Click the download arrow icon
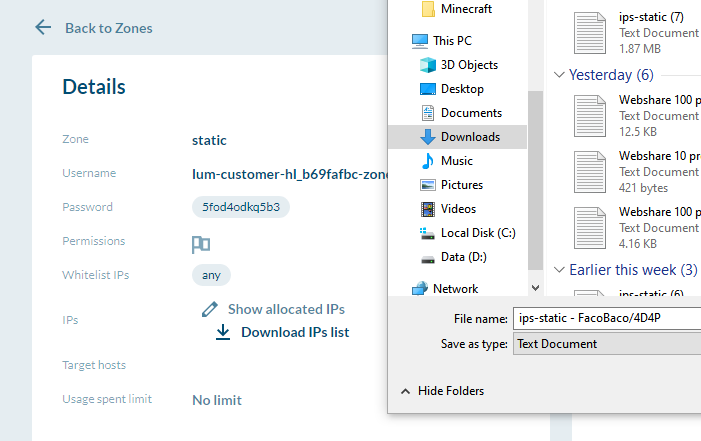The height and width of the screenshot is (441, 701). 223,332
